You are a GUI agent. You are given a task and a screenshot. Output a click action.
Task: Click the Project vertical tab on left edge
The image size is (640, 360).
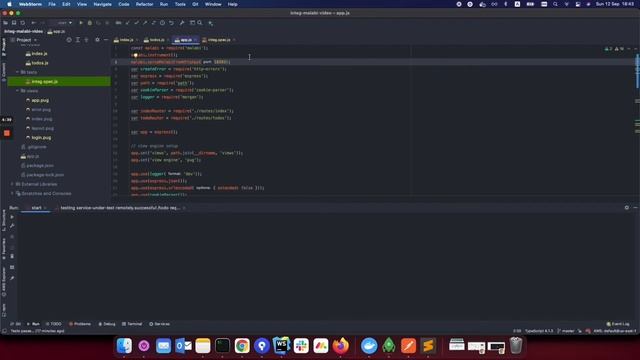pos(4,46)
